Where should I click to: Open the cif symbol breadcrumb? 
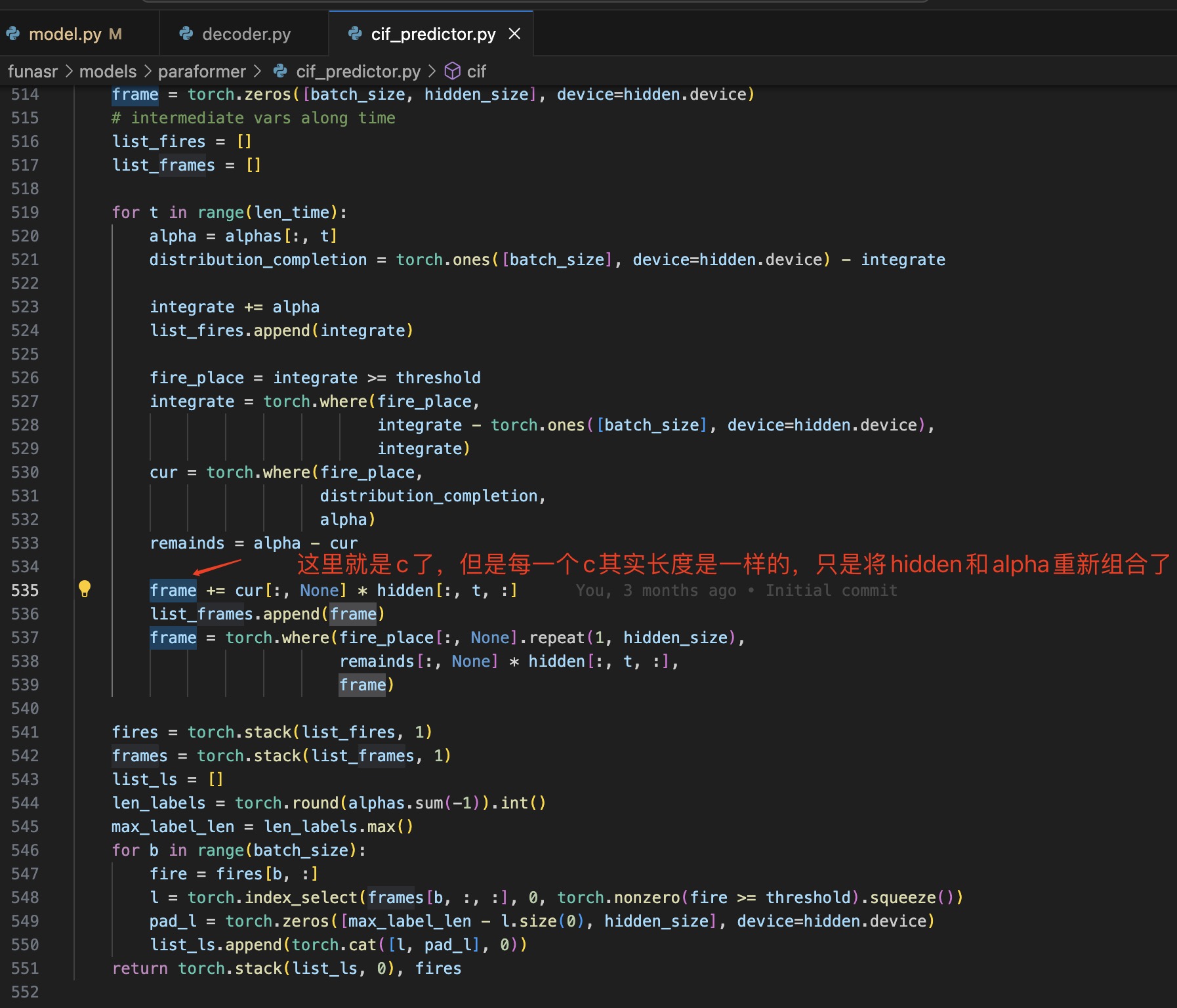476,72
